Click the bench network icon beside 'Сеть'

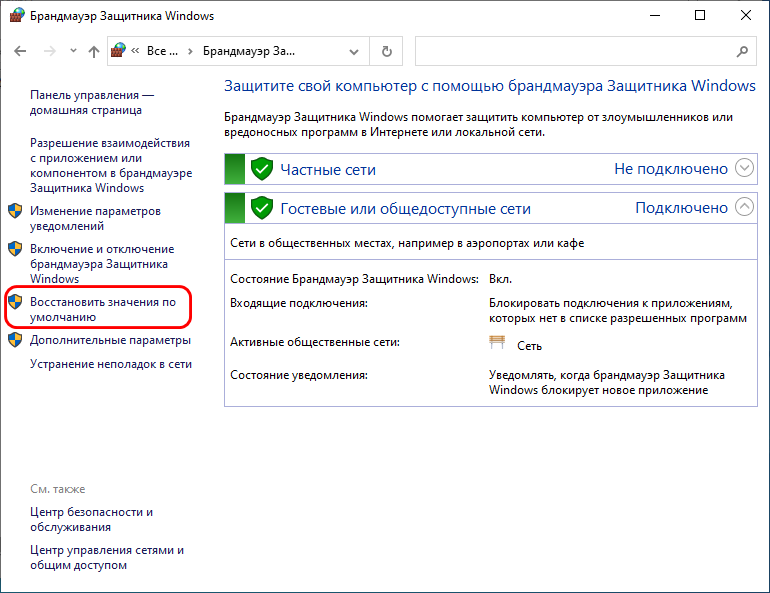pyautogui.click(x=497, y=342)
